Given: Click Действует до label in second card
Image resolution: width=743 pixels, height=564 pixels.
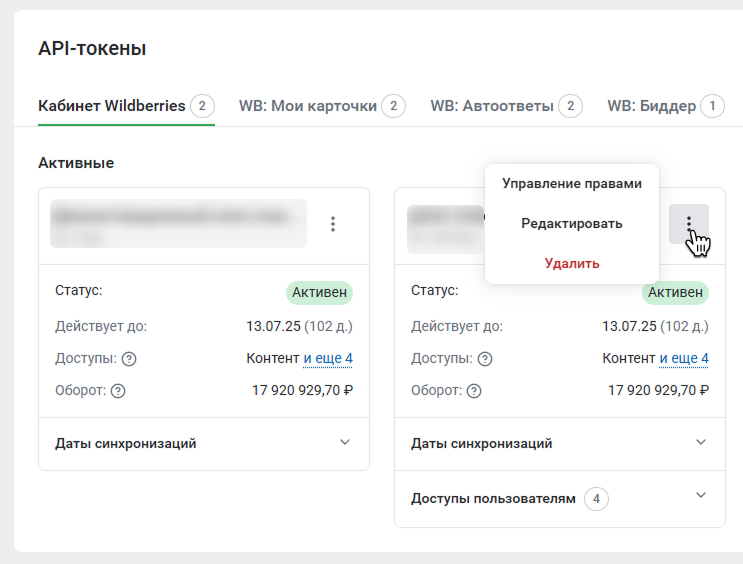Looking at the screenshot, I should (x=457, y=326).
